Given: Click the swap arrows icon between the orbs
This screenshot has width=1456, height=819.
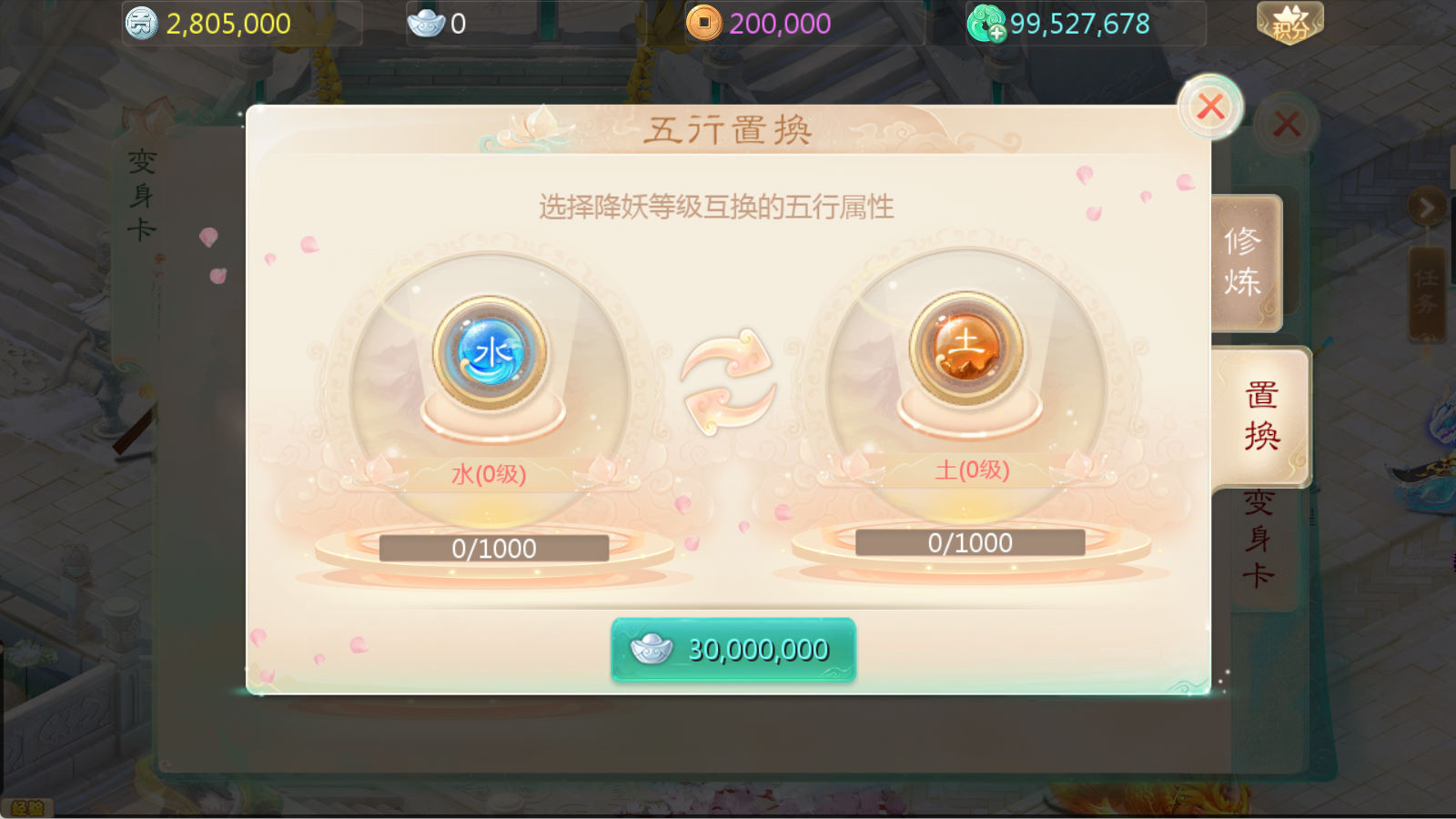Looking at the screenshot, I should pos(728,381).
